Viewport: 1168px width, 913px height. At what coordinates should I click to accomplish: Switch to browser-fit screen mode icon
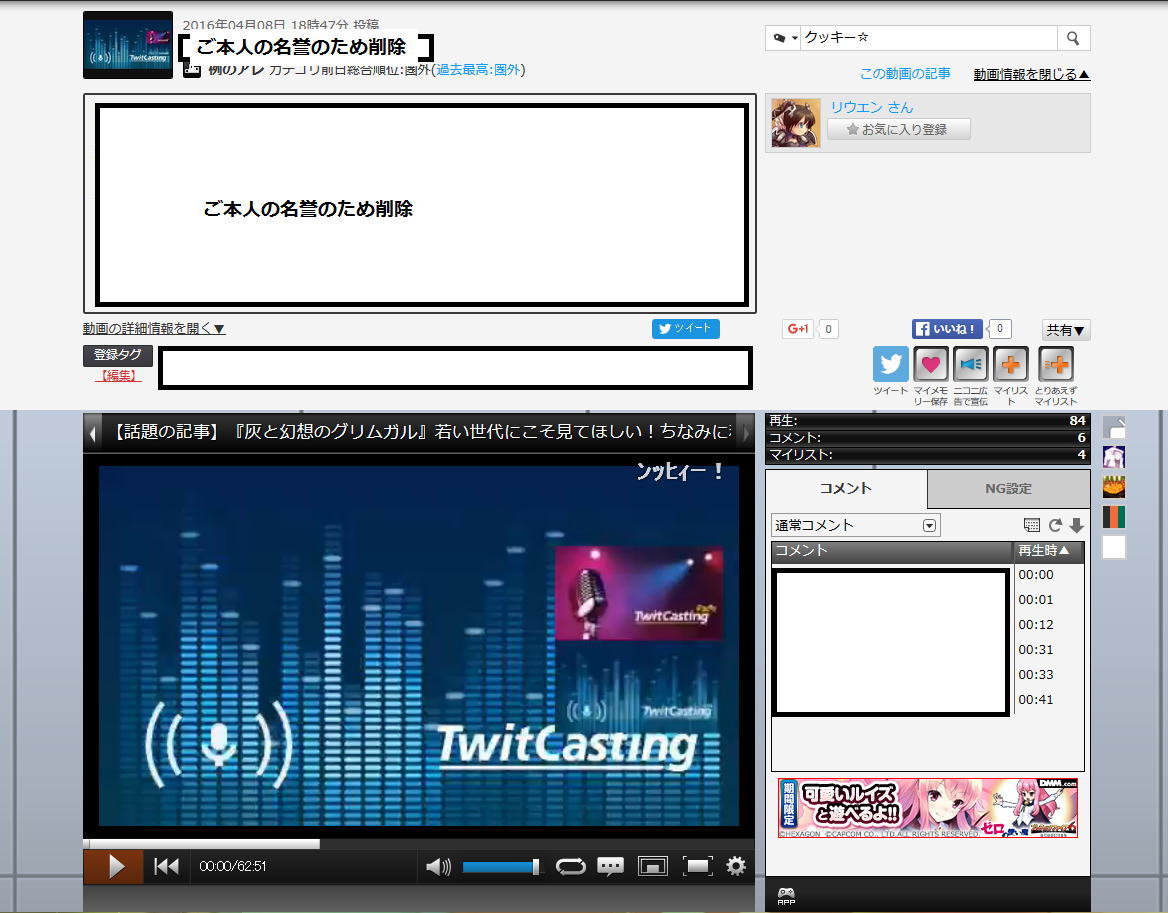pos(653,867)
